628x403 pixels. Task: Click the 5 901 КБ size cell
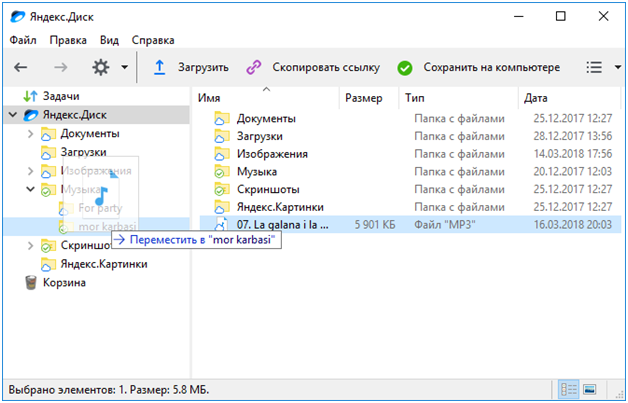(375, 225)
